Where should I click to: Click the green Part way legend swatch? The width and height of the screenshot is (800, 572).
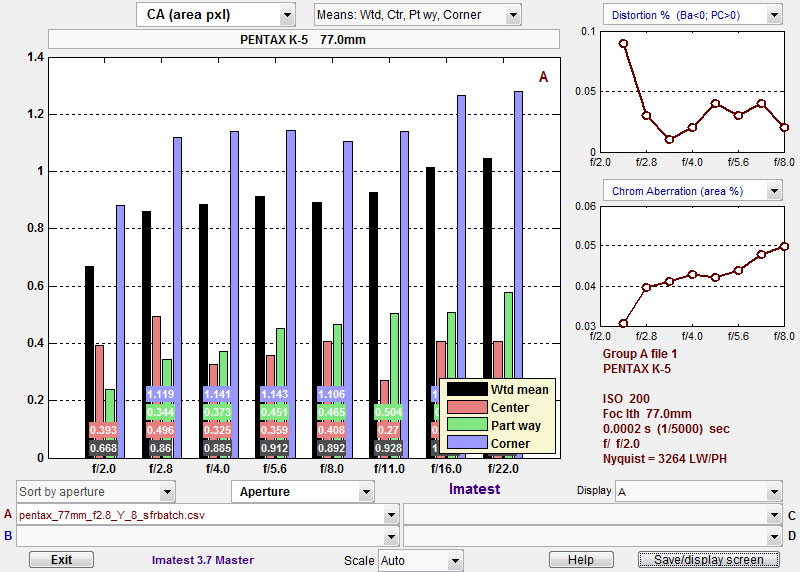(x=467, y=425)
